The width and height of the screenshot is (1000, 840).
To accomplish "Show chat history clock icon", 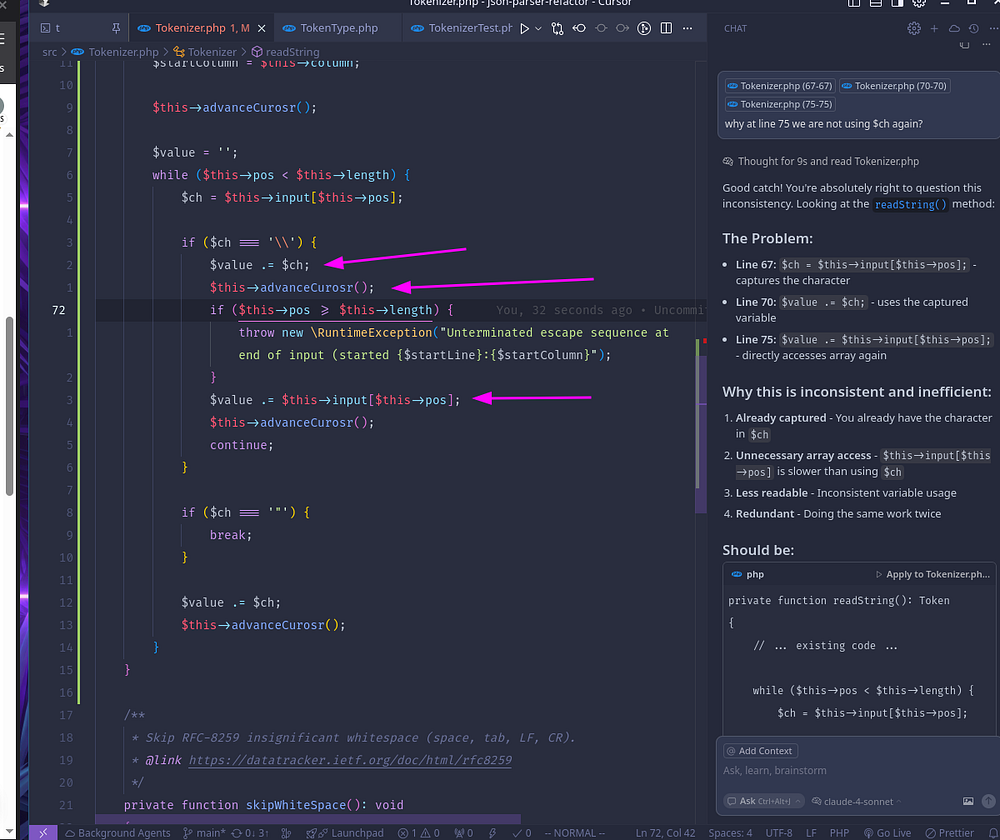I will click(973, 29).
